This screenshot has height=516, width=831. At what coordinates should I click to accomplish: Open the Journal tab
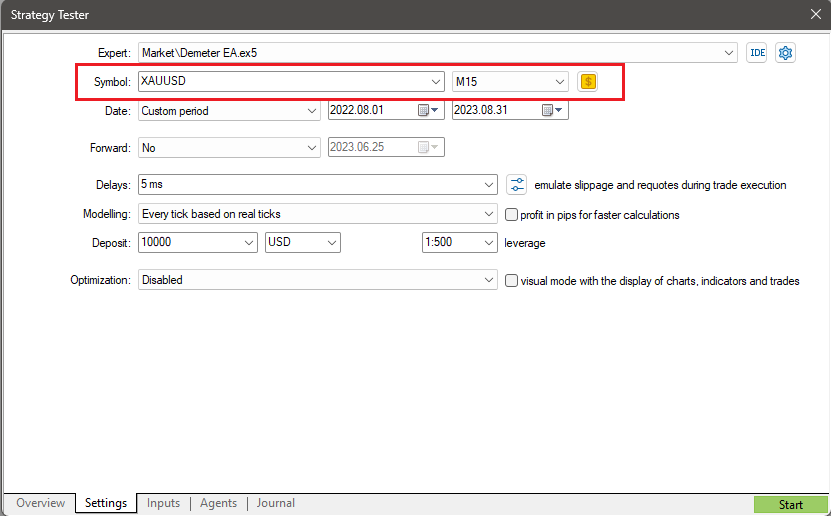pyautogui.click(x=276, y=503)
